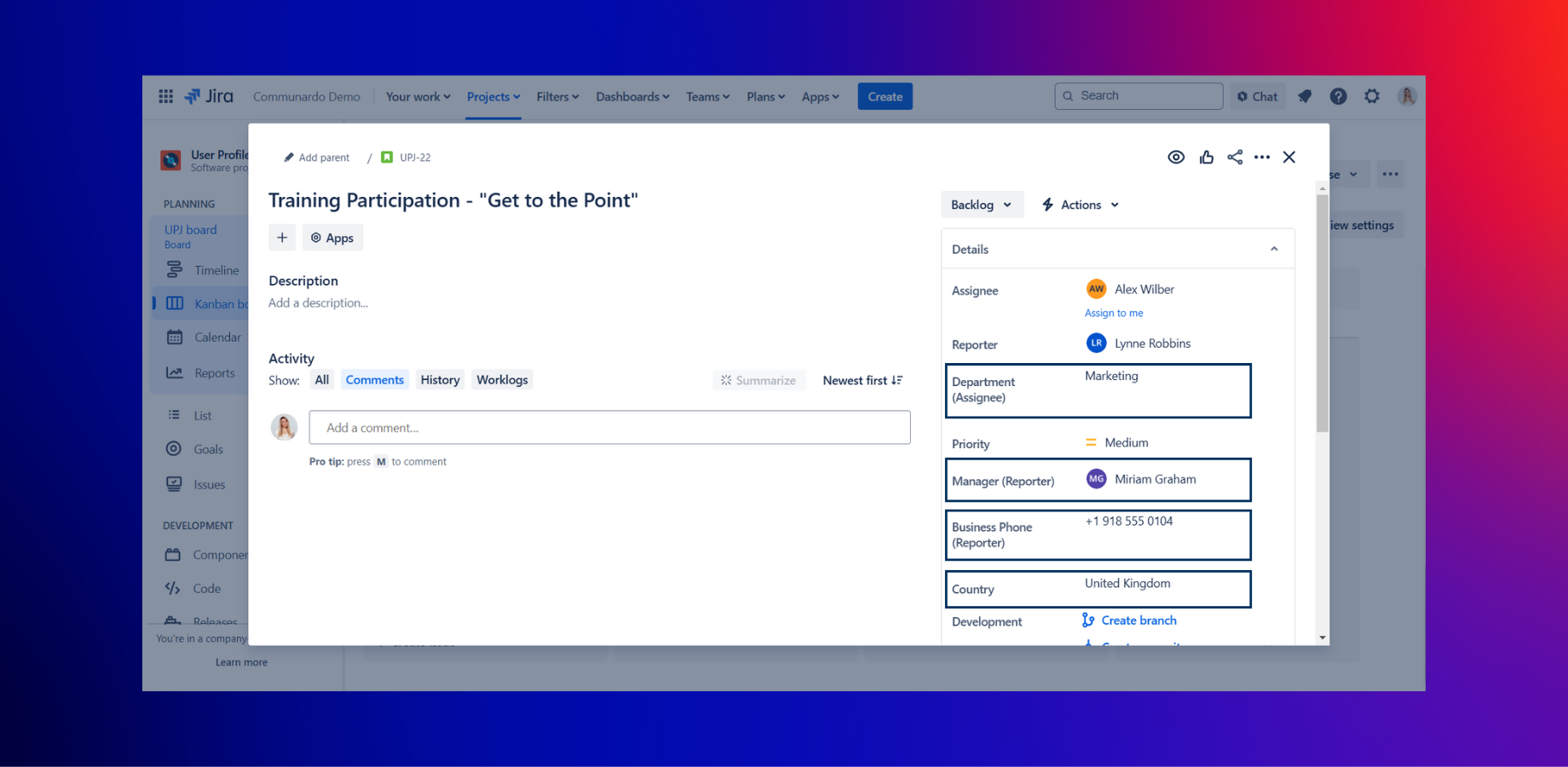Screen dimensions: 1568x767
Task: Open Chat from the top bar
Action: coord(1257,96)
